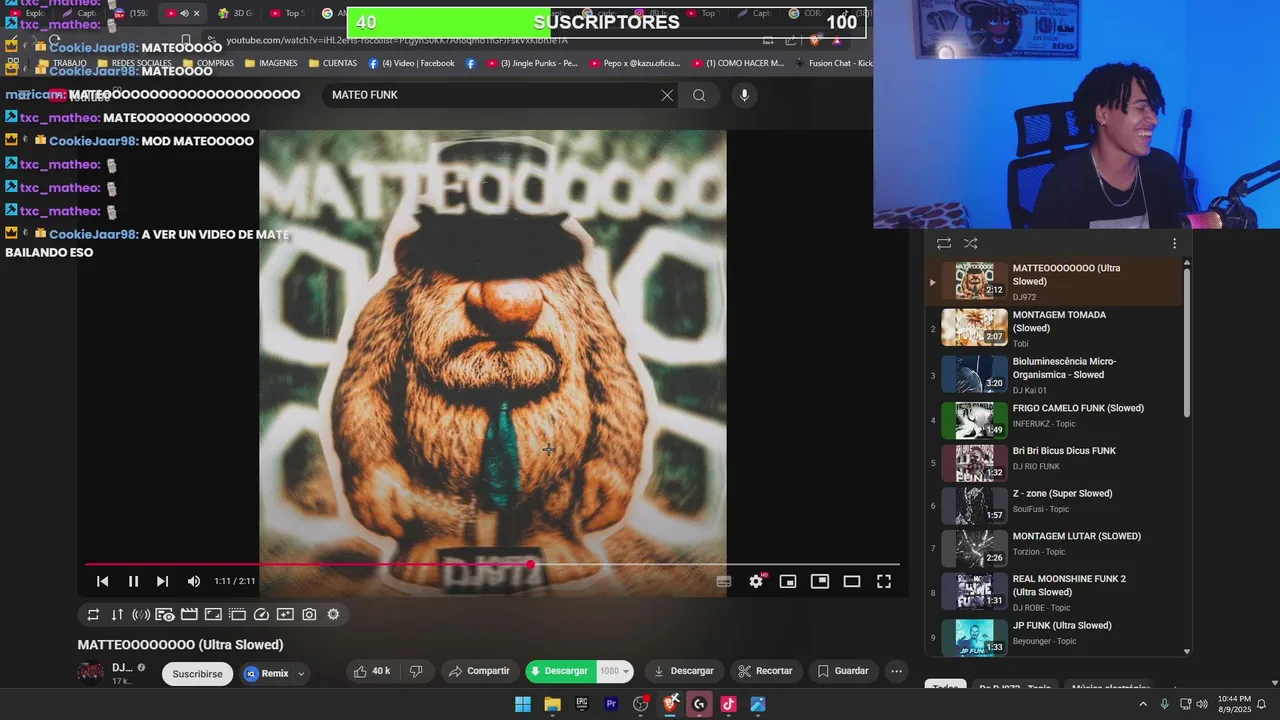Image resolution: width=1280 pixels, height=720 pixels.
Task: Click the search magnifier button
Action: [x=699, y=95]
